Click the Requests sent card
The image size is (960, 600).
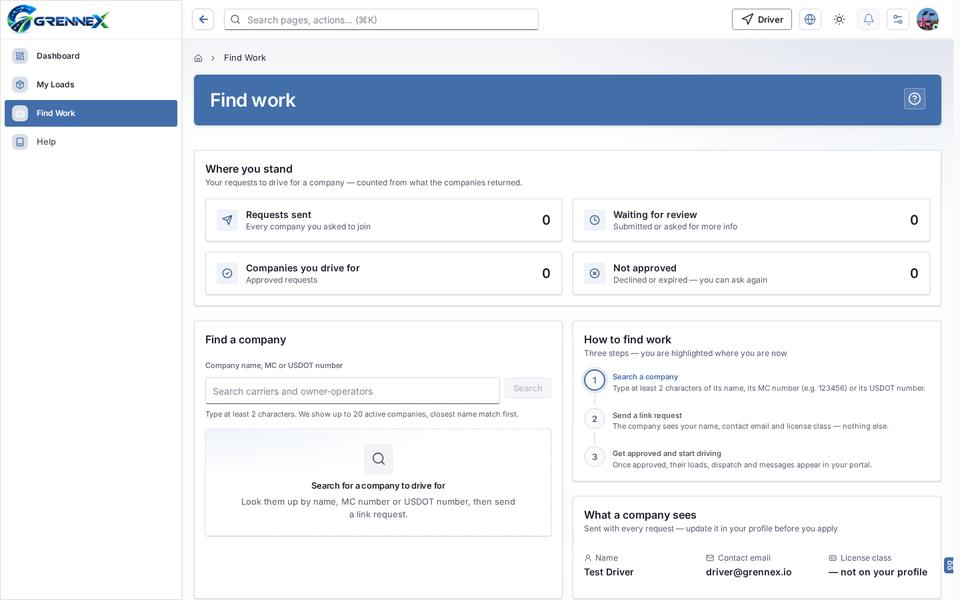point(383,220)
